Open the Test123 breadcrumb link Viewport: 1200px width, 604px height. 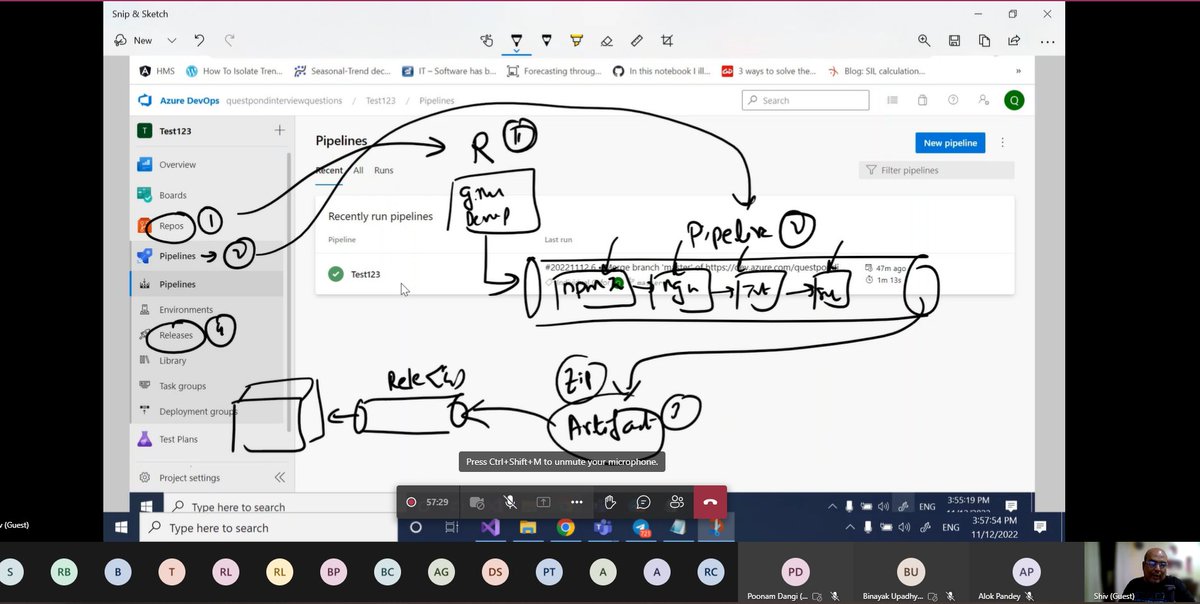click(381, 101)
